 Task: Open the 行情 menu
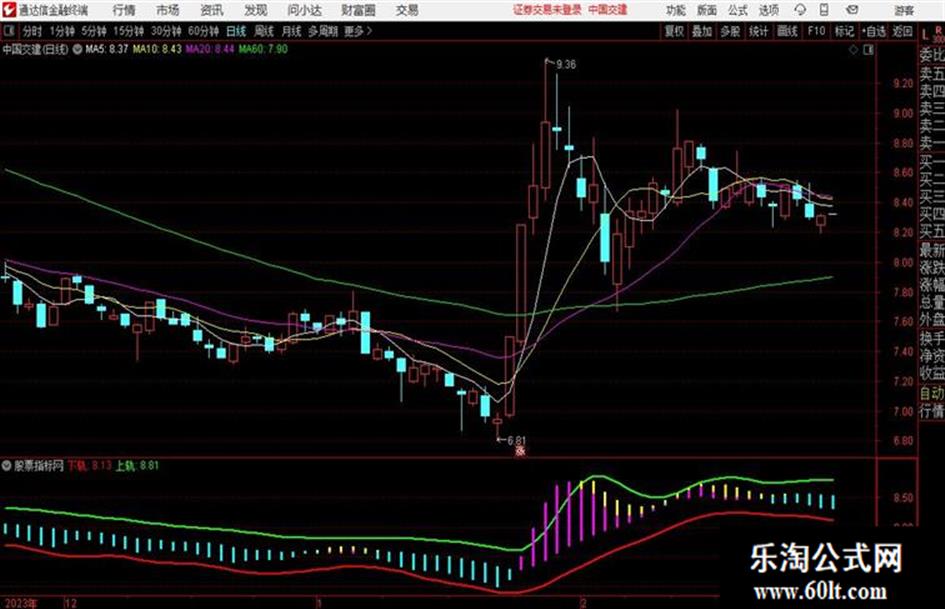124,10
